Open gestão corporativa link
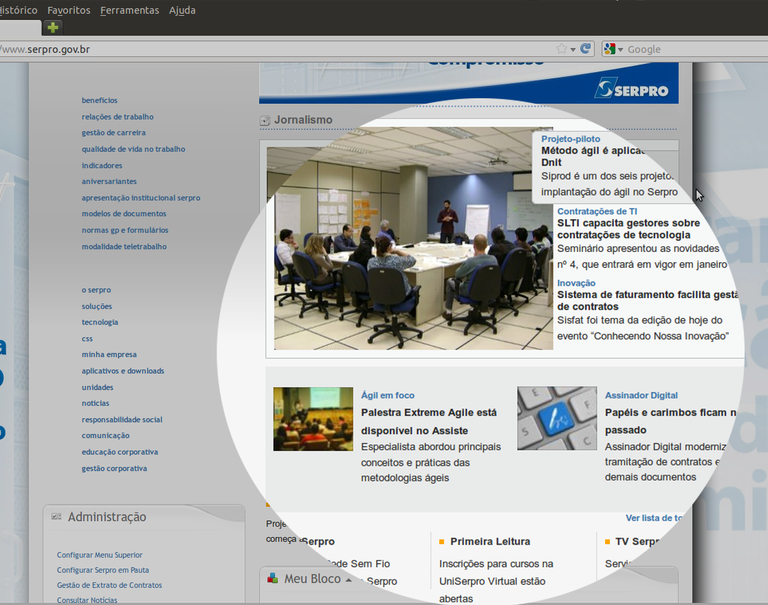 [x=114, y=468]
